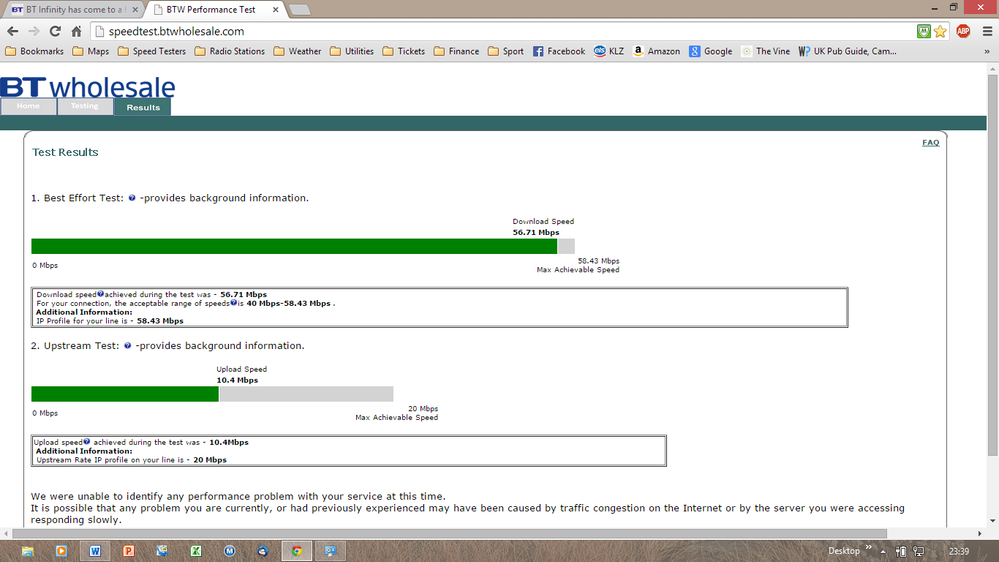Screen dimensions: 999x562
Task: Click info icon beside 'Download speed'
Action: 101,294
